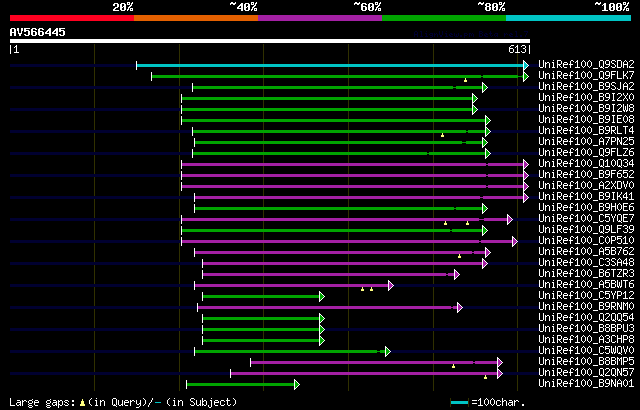Select the UniRef100_C5WQV0 label
Image resolution: width=640 pixels, height=410 pixels.
(x=587, y=351)
